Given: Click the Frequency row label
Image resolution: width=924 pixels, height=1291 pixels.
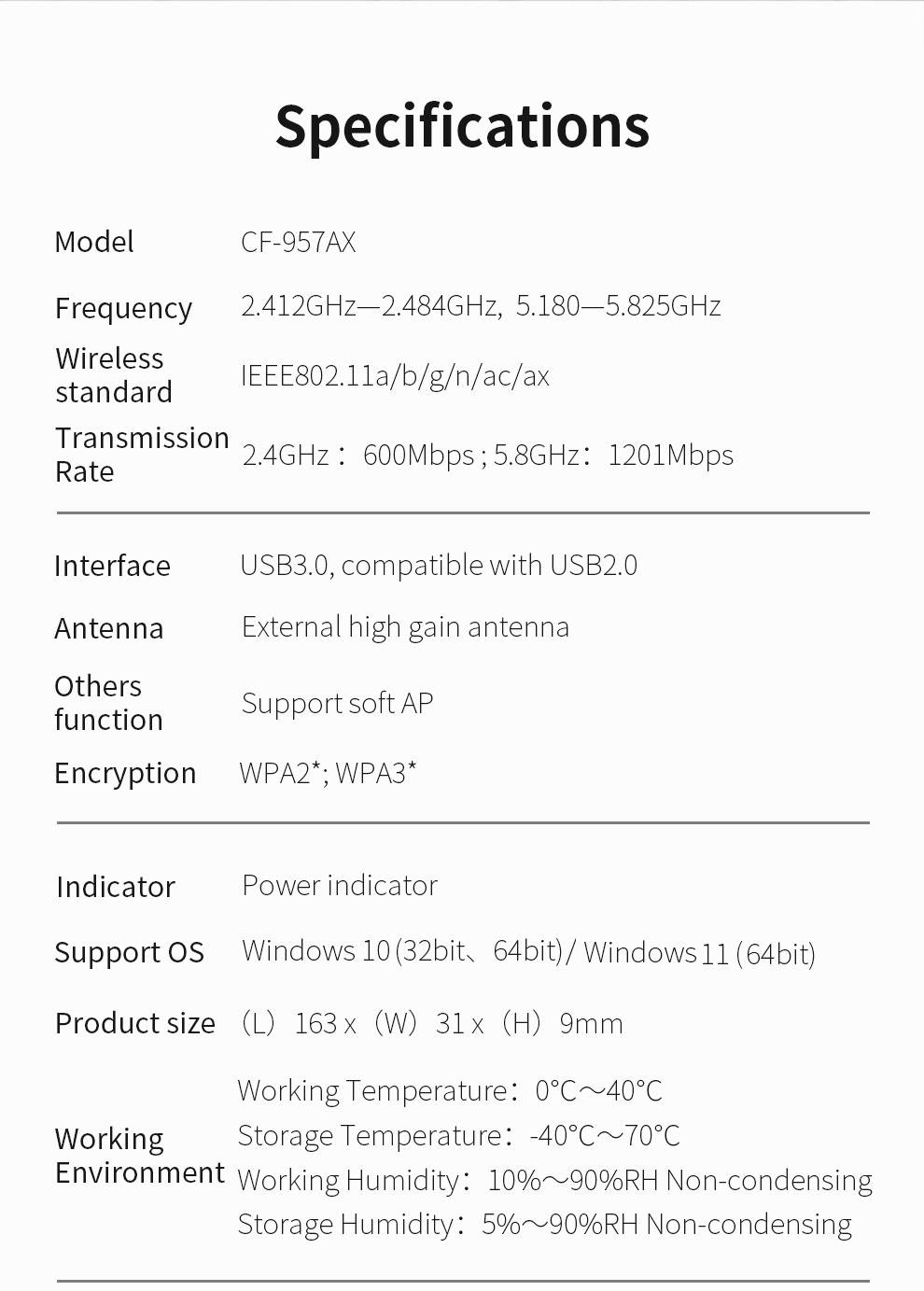Looking at the screenshot, I should coord(123,308).
